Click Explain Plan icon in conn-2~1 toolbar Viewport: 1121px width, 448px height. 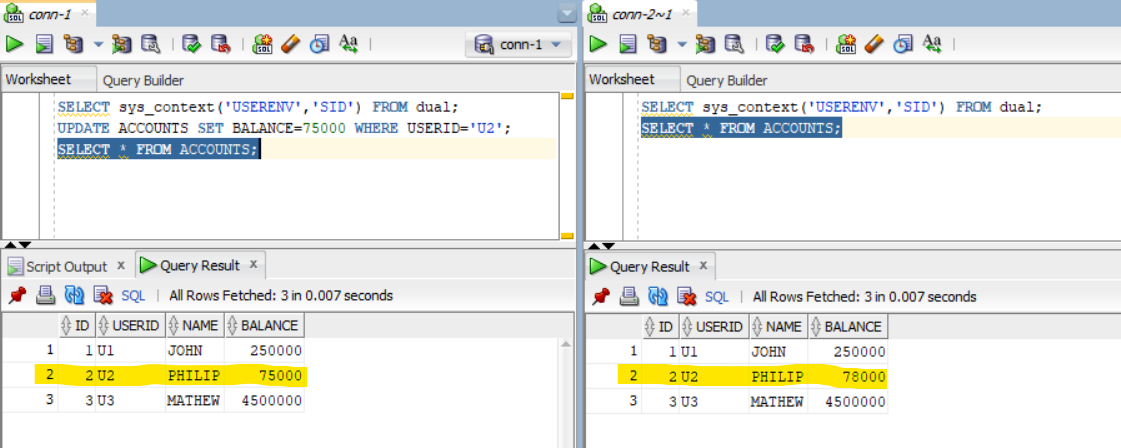click(x=656, y=44)
